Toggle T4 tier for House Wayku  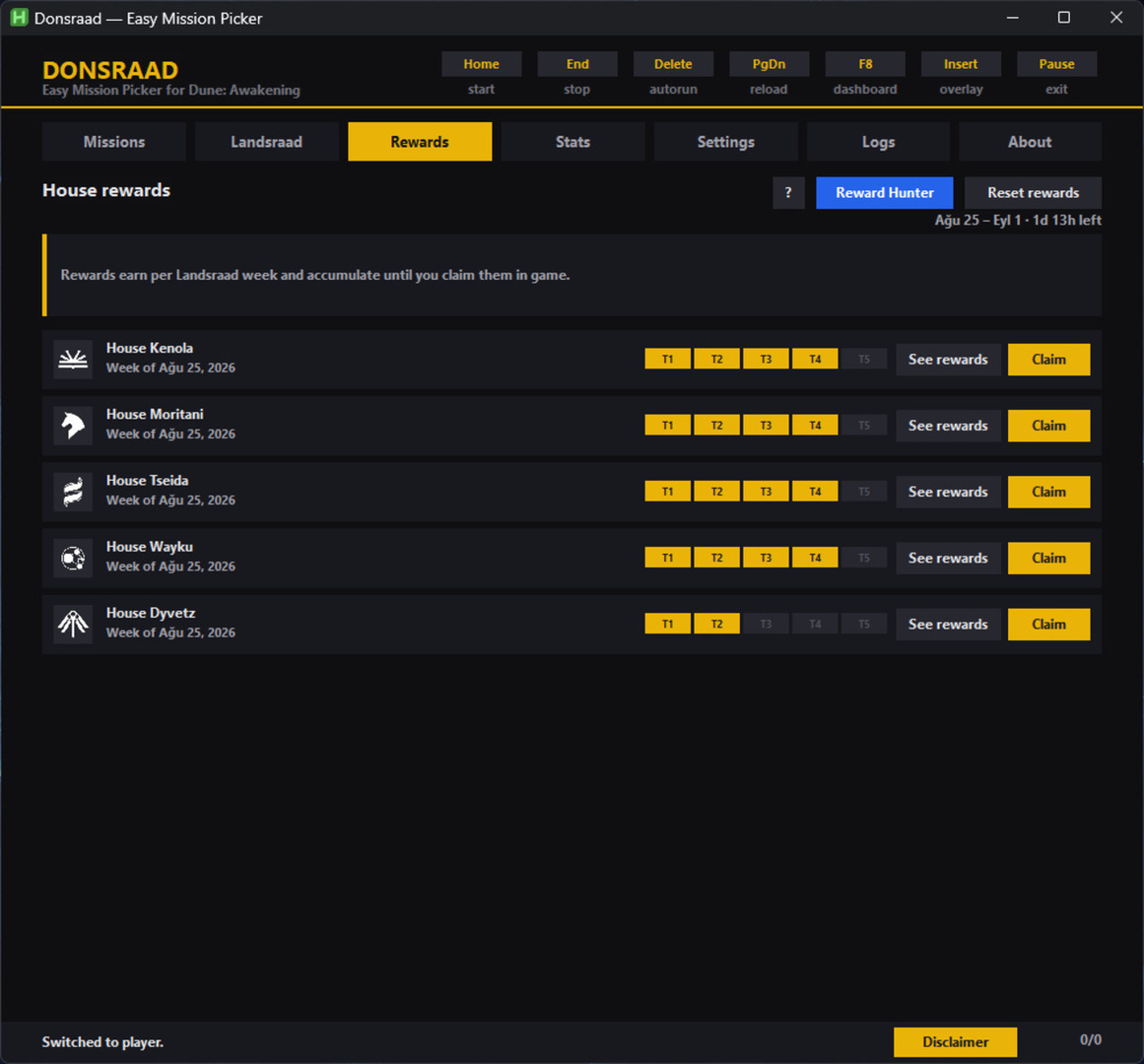tap(815, 558)
